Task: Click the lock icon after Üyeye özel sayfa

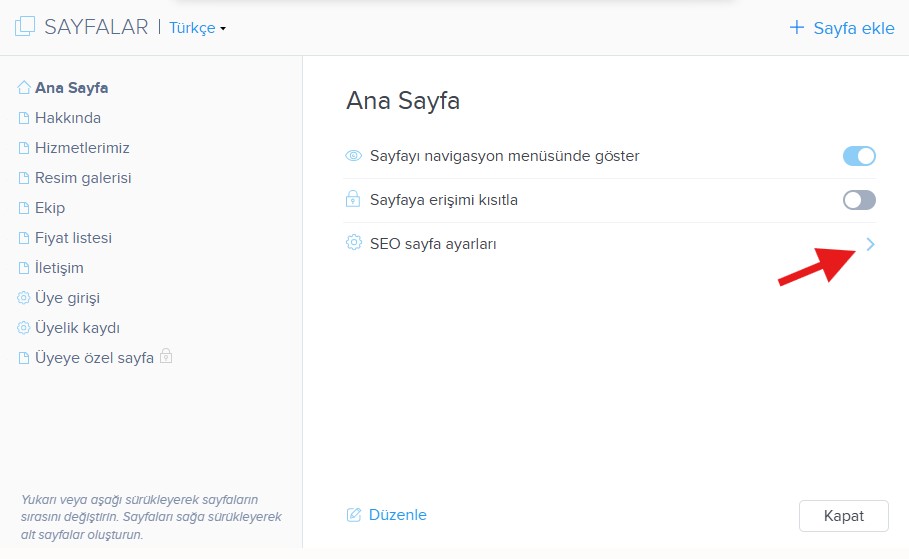Action: pyautogui.click(x=166, y=357)
